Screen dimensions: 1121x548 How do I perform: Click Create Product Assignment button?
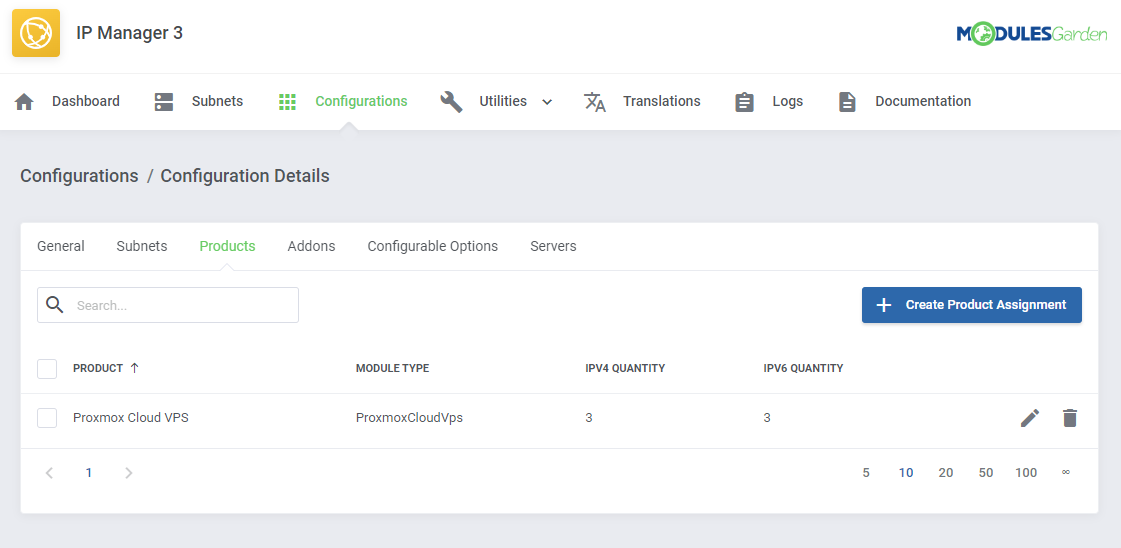(x=972, y=305)
